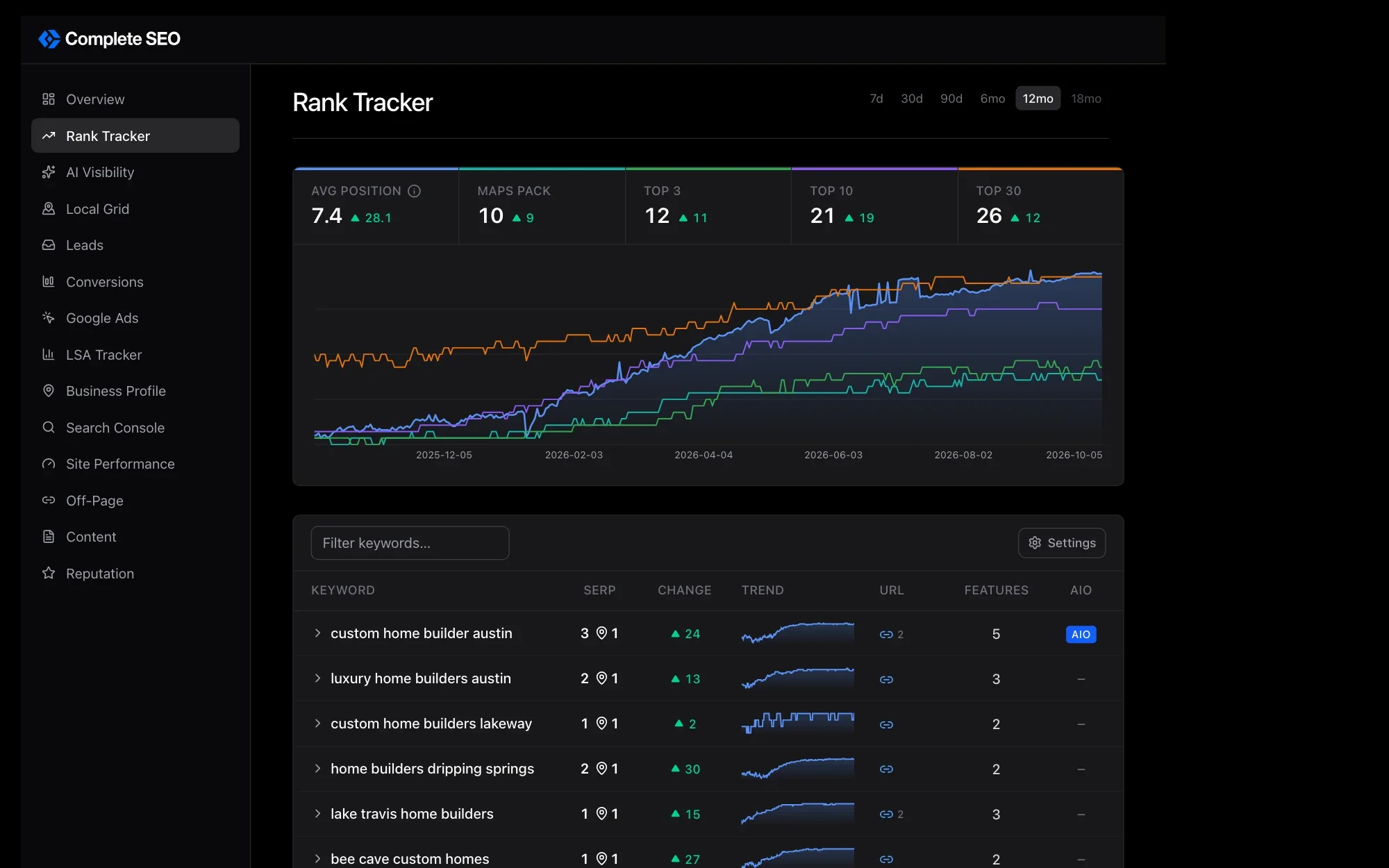
Task: Click the URL link icon for home builders dripping springs
Action: [x=886, y=769]
